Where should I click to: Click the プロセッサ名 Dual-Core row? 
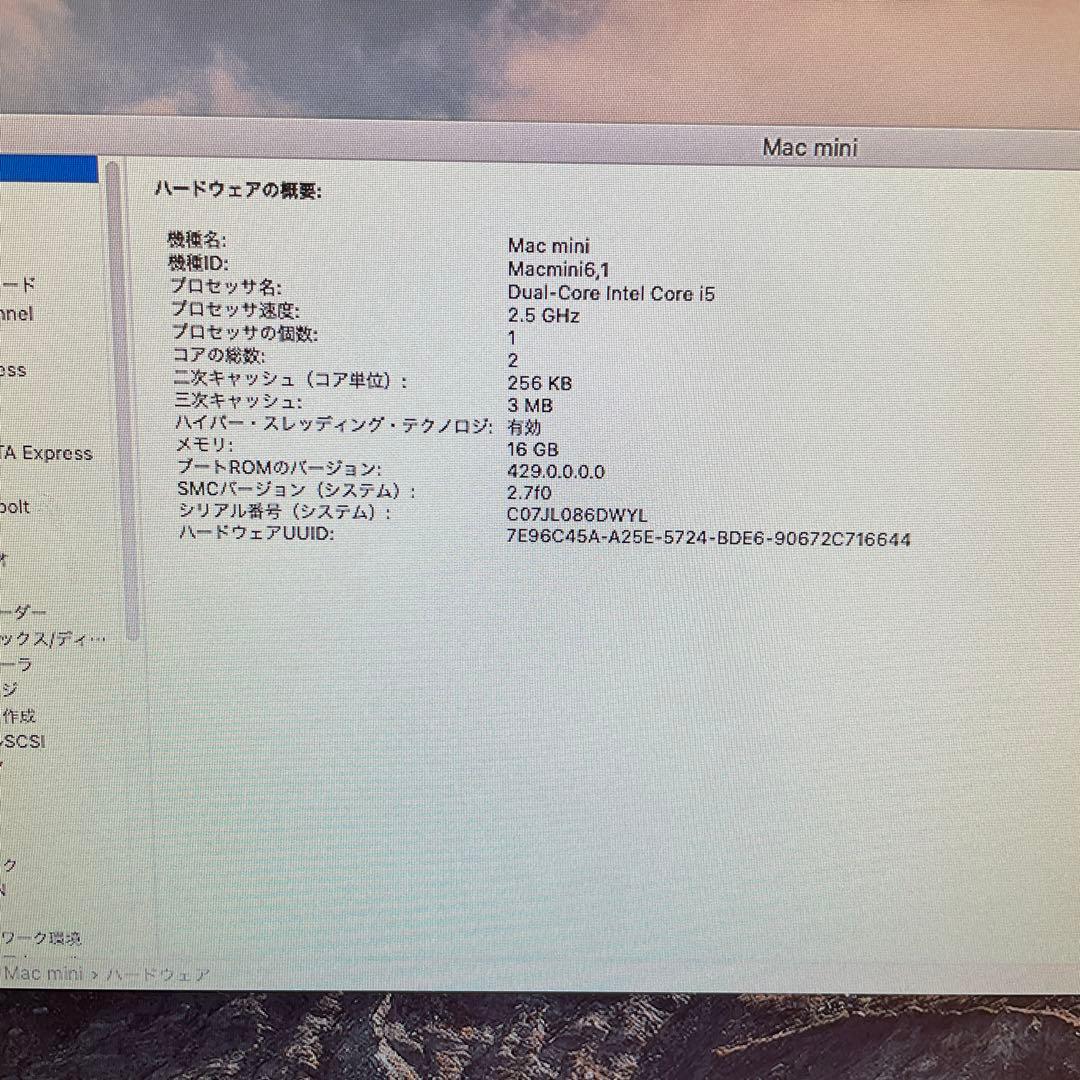pyautogui.click(x=400, y=293)
